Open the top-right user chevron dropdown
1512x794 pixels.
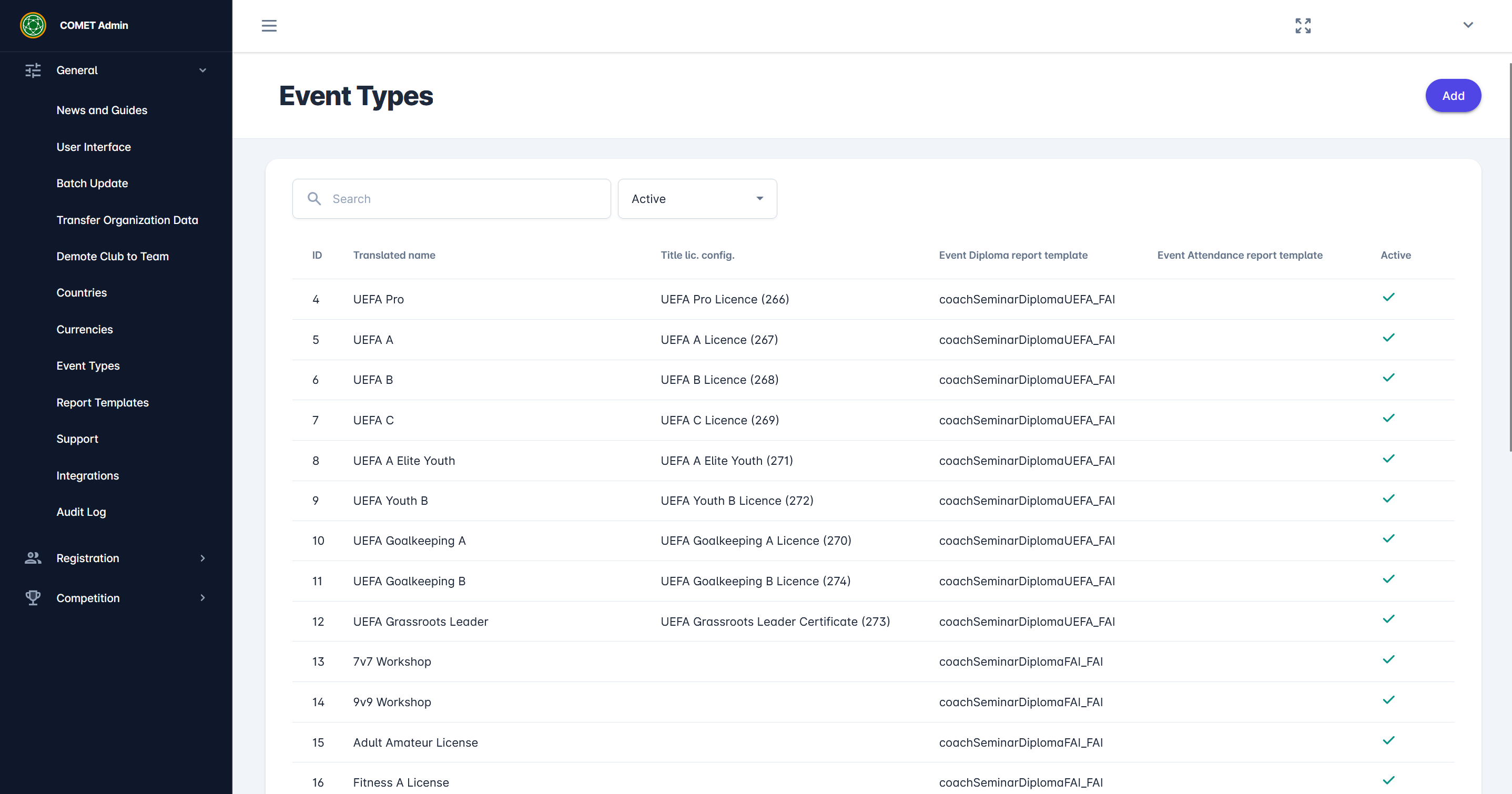(1467, 25)
